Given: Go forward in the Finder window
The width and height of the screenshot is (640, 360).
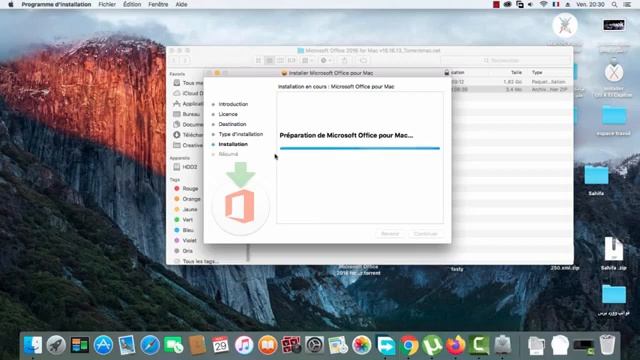Looking at the screenshot, I should pos(185,60).
